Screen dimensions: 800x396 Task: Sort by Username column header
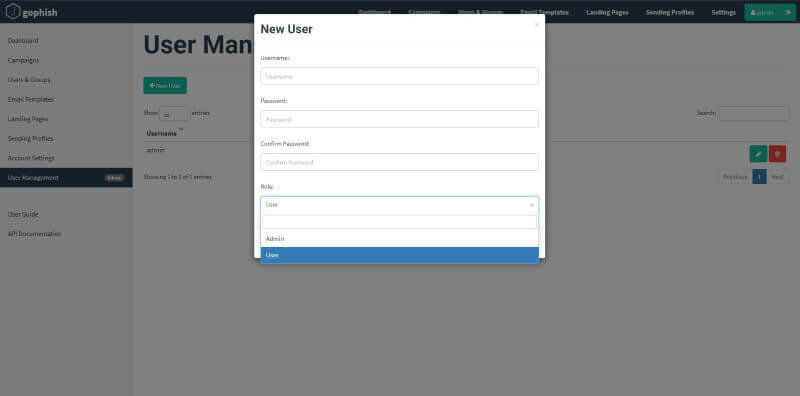pyautogui.click(x=162, y=133)
